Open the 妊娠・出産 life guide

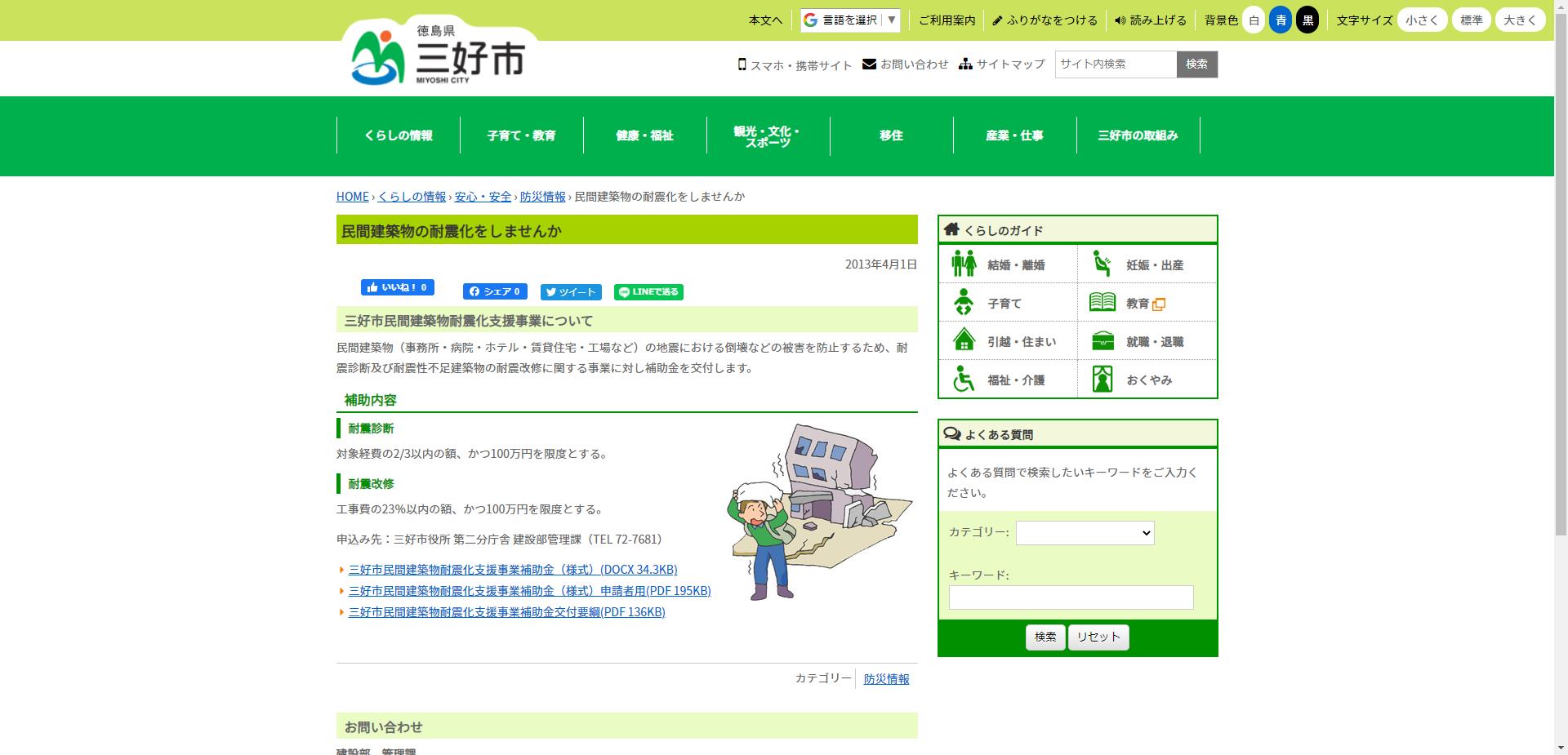click(1103, 263)
